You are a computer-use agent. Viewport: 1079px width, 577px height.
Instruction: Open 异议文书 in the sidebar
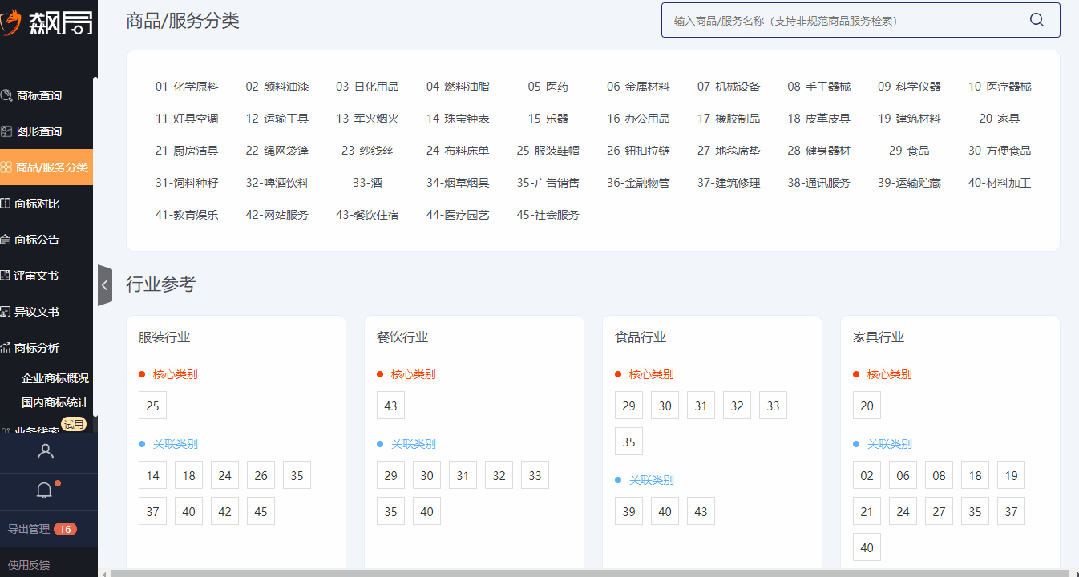pos(37,312)
